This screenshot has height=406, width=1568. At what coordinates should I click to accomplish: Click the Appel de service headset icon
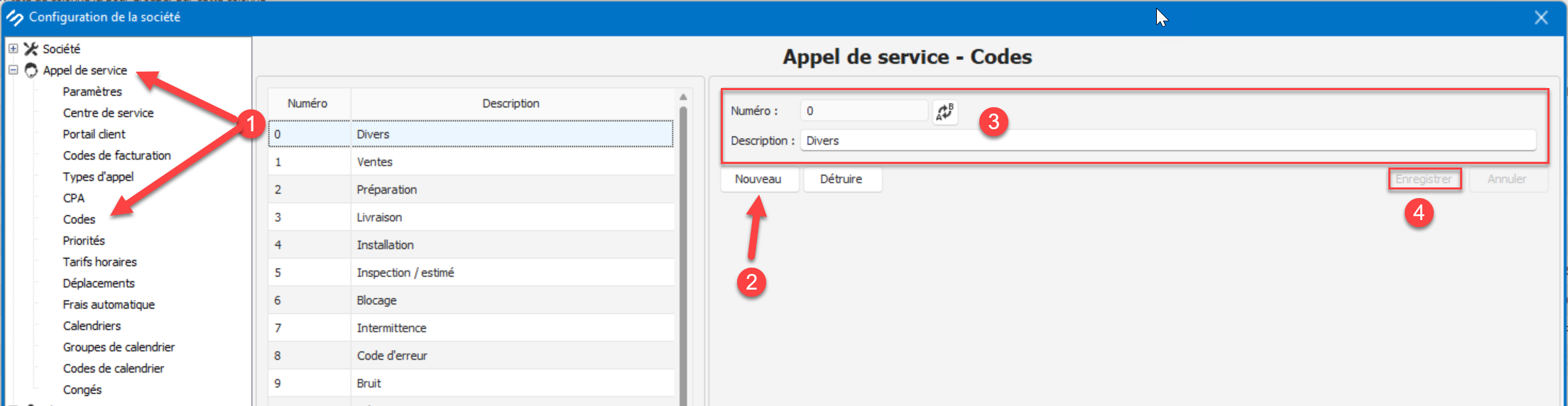(x=31, y=70)
